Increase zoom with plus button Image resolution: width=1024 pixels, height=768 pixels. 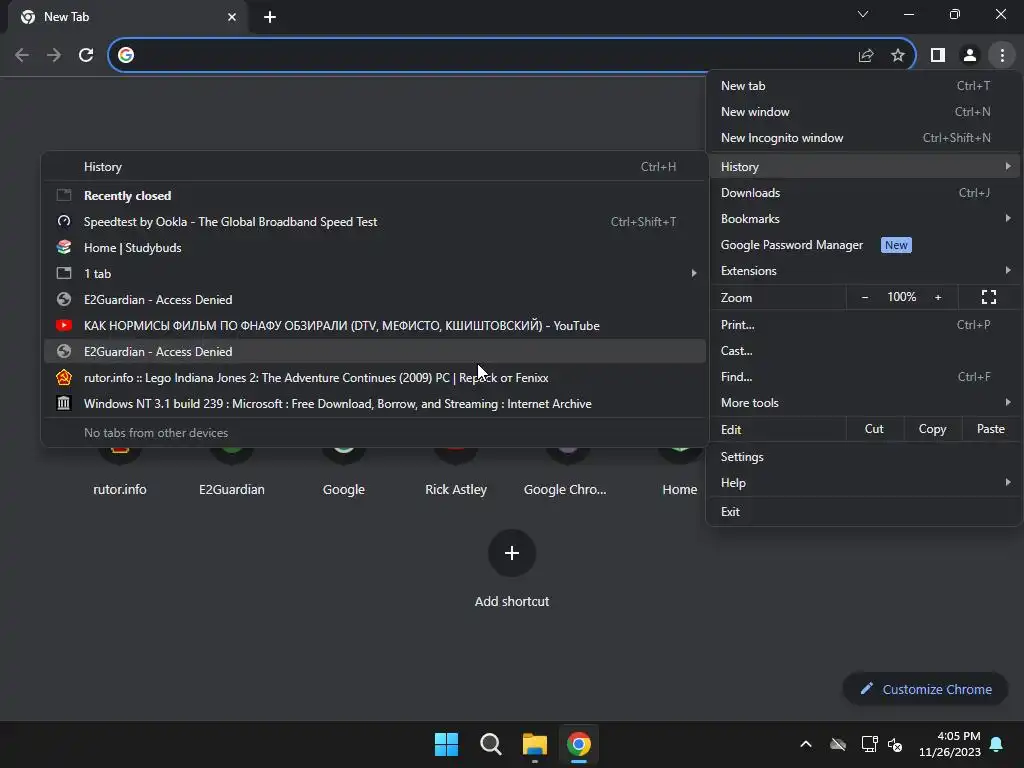tap(938, 297)
